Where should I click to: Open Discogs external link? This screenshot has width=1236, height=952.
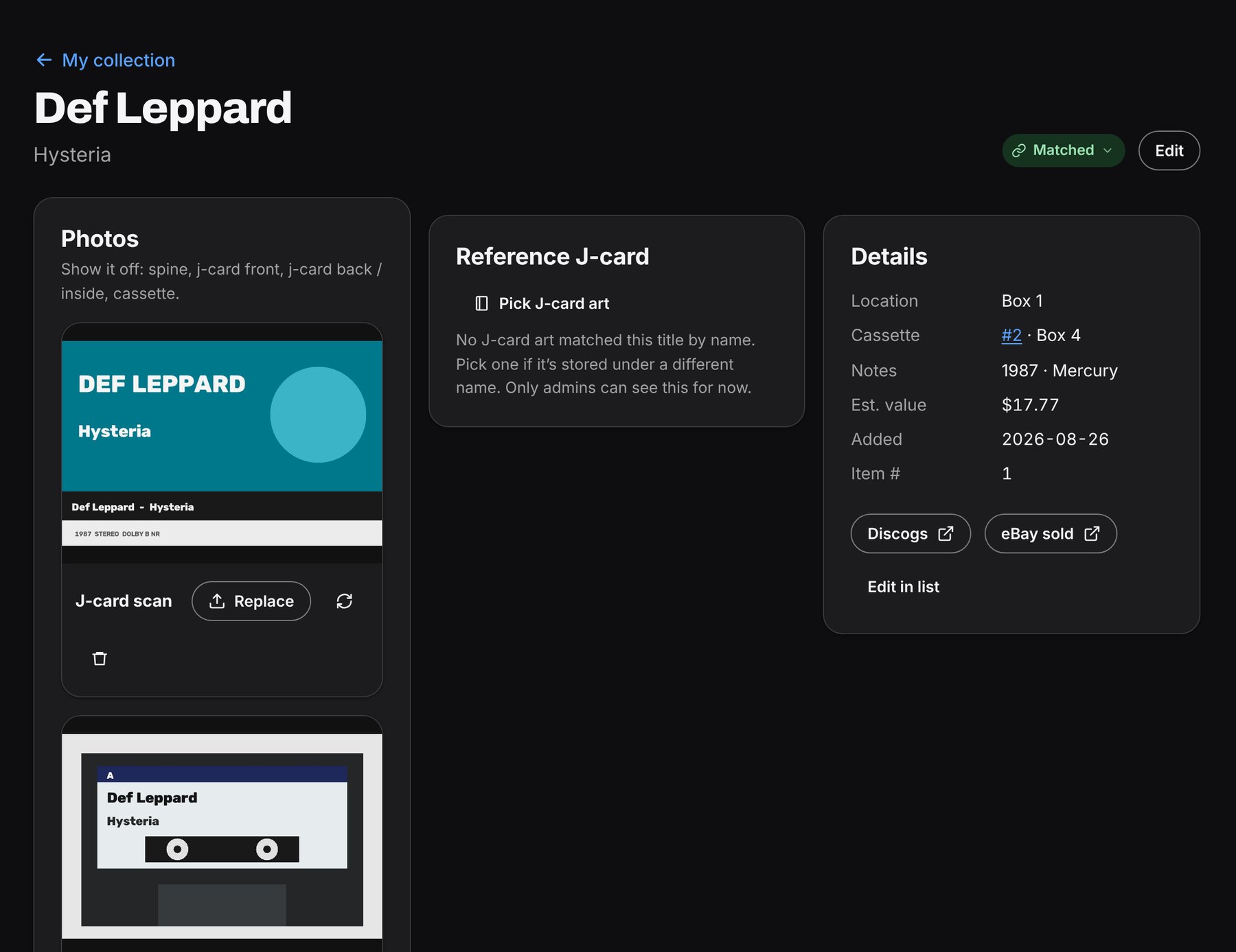[x=911, y=533]
